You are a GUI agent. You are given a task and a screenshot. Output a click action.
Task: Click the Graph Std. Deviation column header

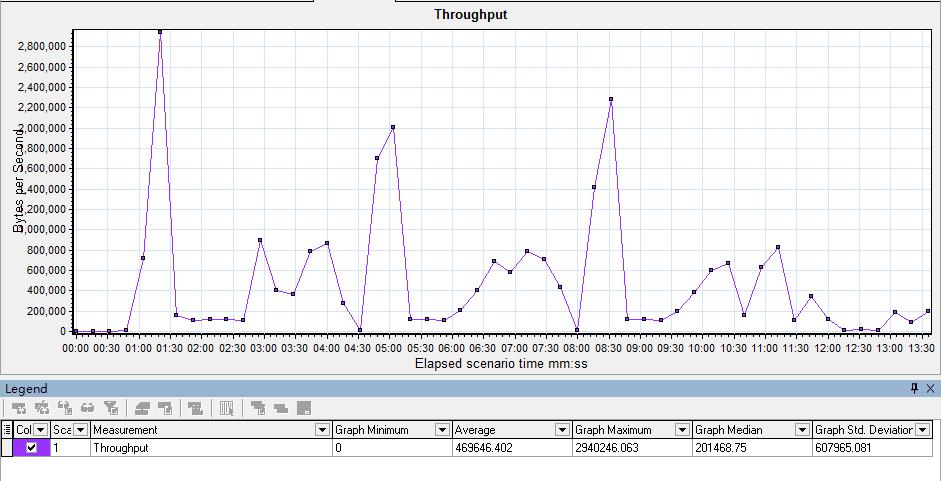point(864,430)
